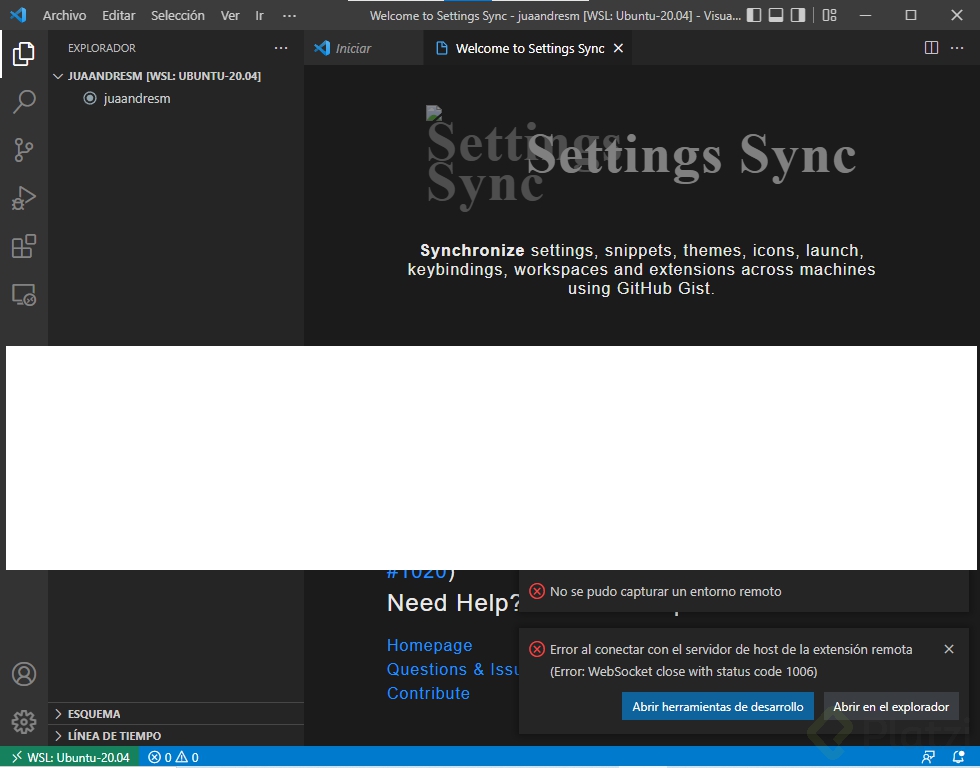Open the Ver menu

point(230,15)
